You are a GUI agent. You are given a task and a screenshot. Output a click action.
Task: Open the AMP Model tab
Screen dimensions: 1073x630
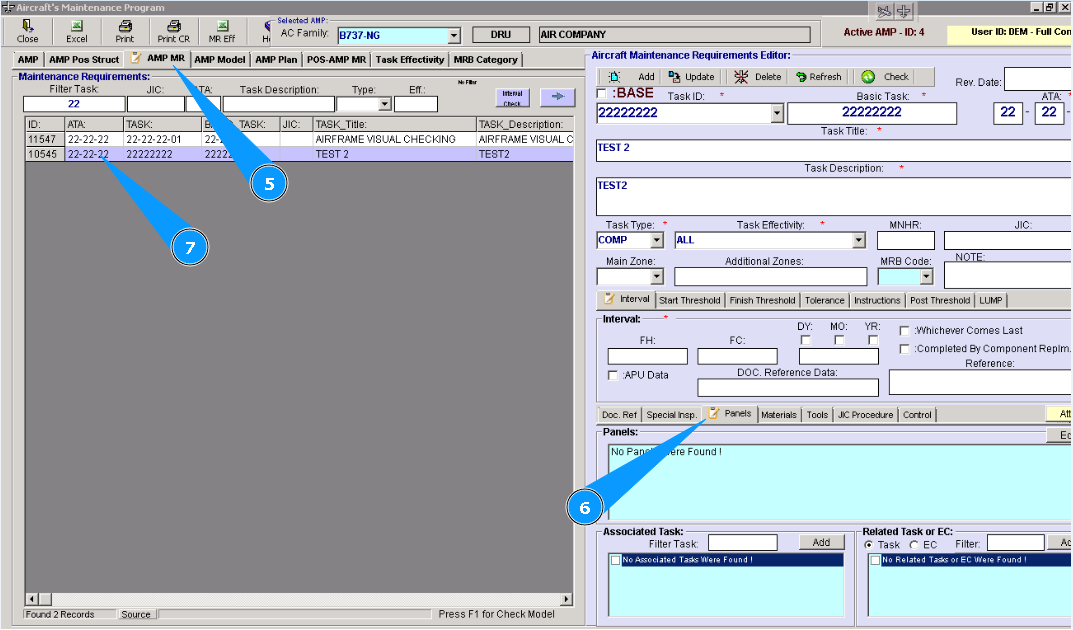pyautogui.click(x=220, y=60)
